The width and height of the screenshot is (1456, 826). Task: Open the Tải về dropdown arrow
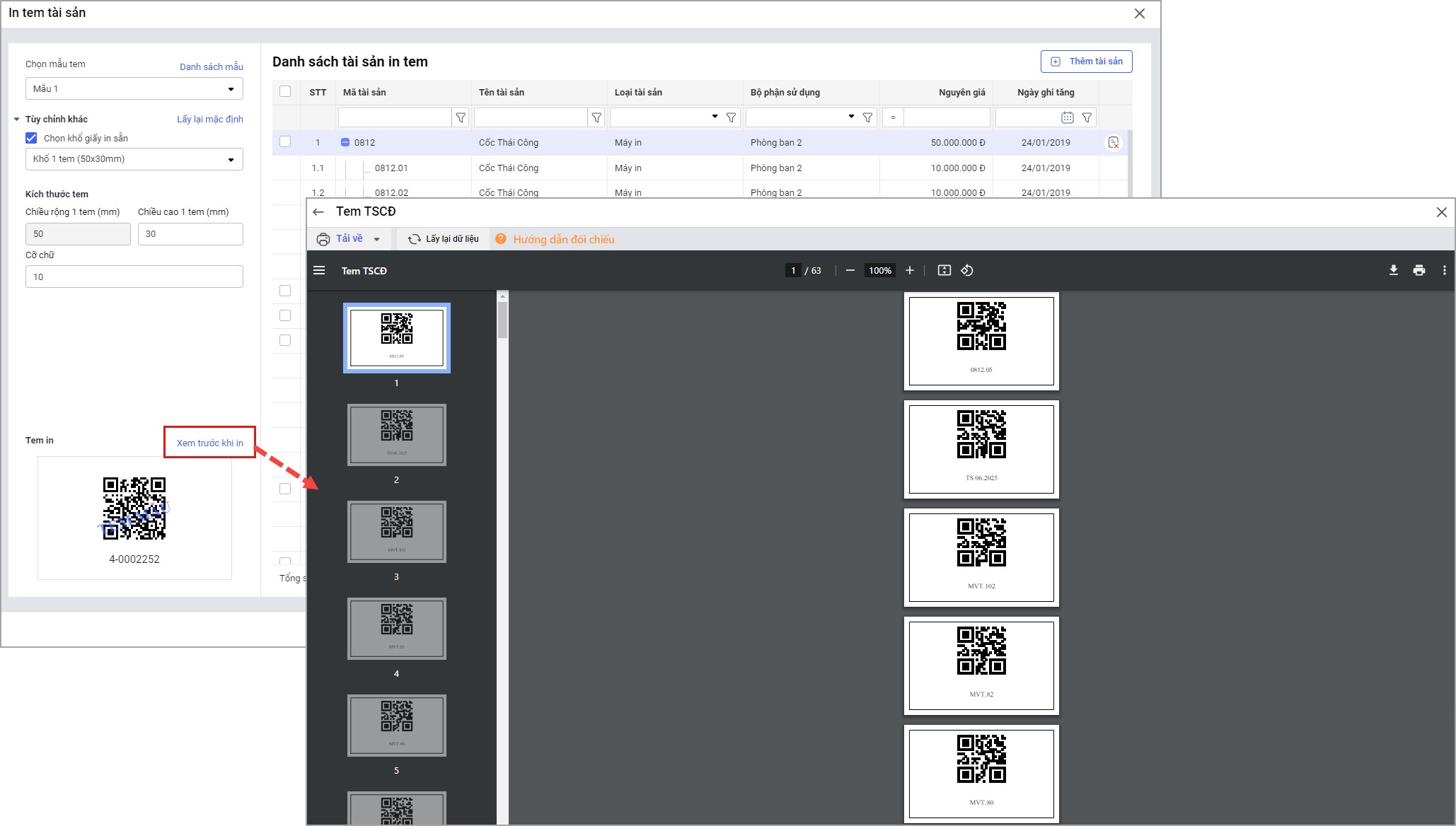pyautogui.click(x=377, y=239)
